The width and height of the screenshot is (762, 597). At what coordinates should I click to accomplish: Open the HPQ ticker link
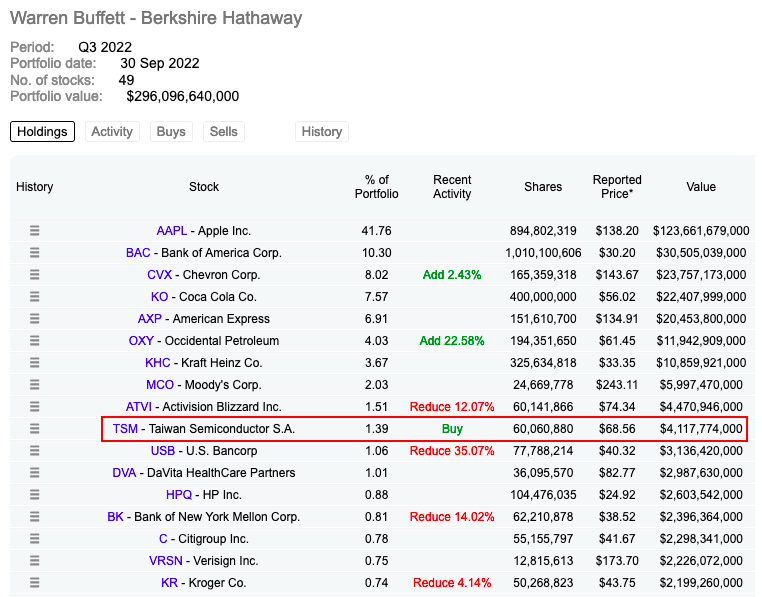point(179,494)
